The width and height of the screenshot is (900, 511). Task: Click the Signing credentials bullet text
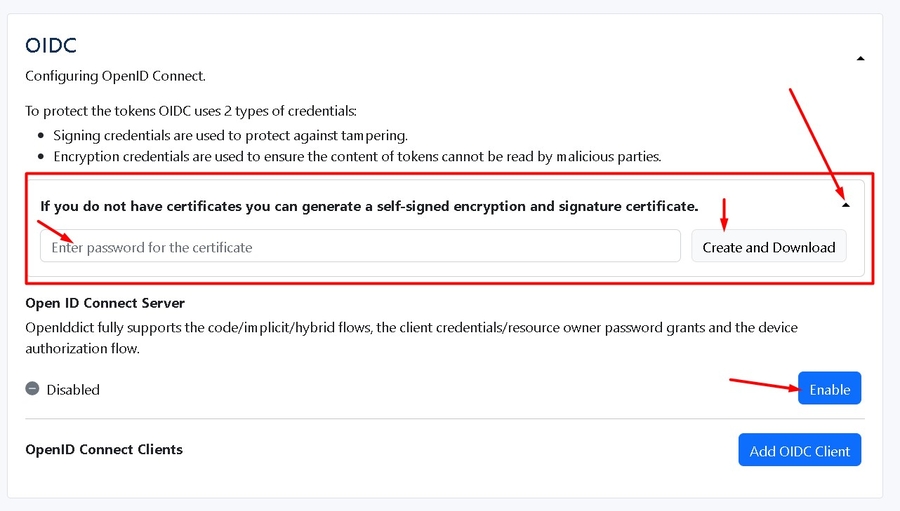(x=230, y=135)
